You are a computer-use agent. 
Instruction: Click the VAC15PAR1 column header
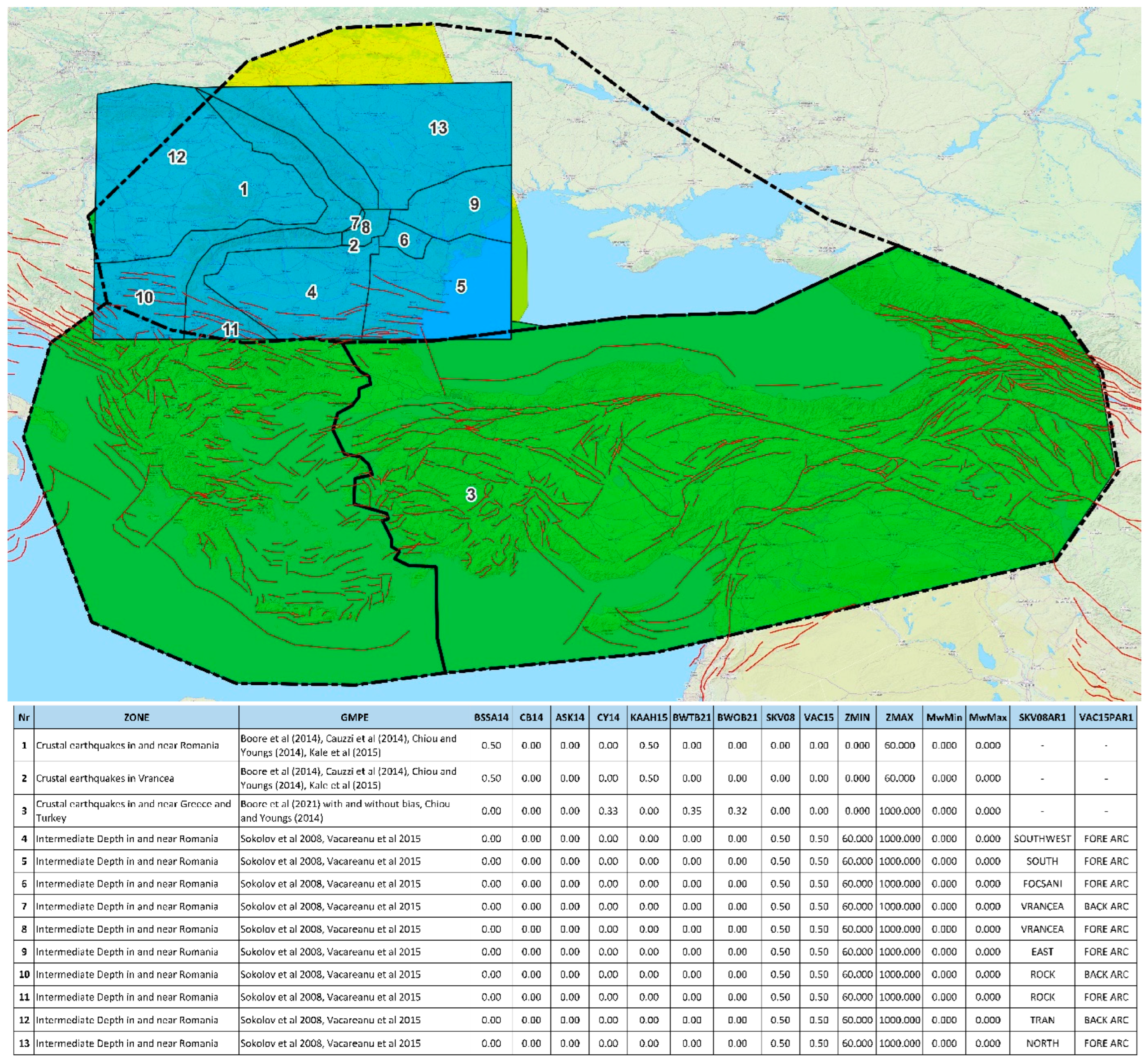click(1105, 717)
